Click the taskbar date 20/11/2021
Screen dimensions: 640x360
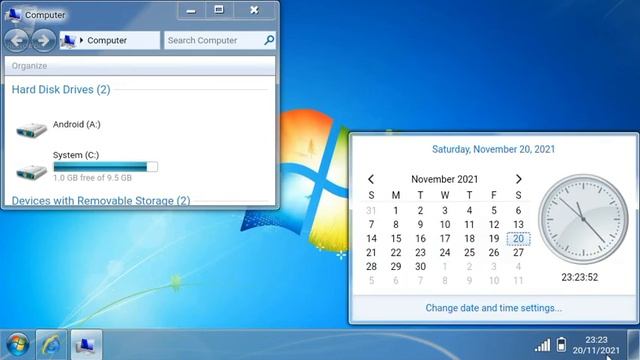[596, 350]
